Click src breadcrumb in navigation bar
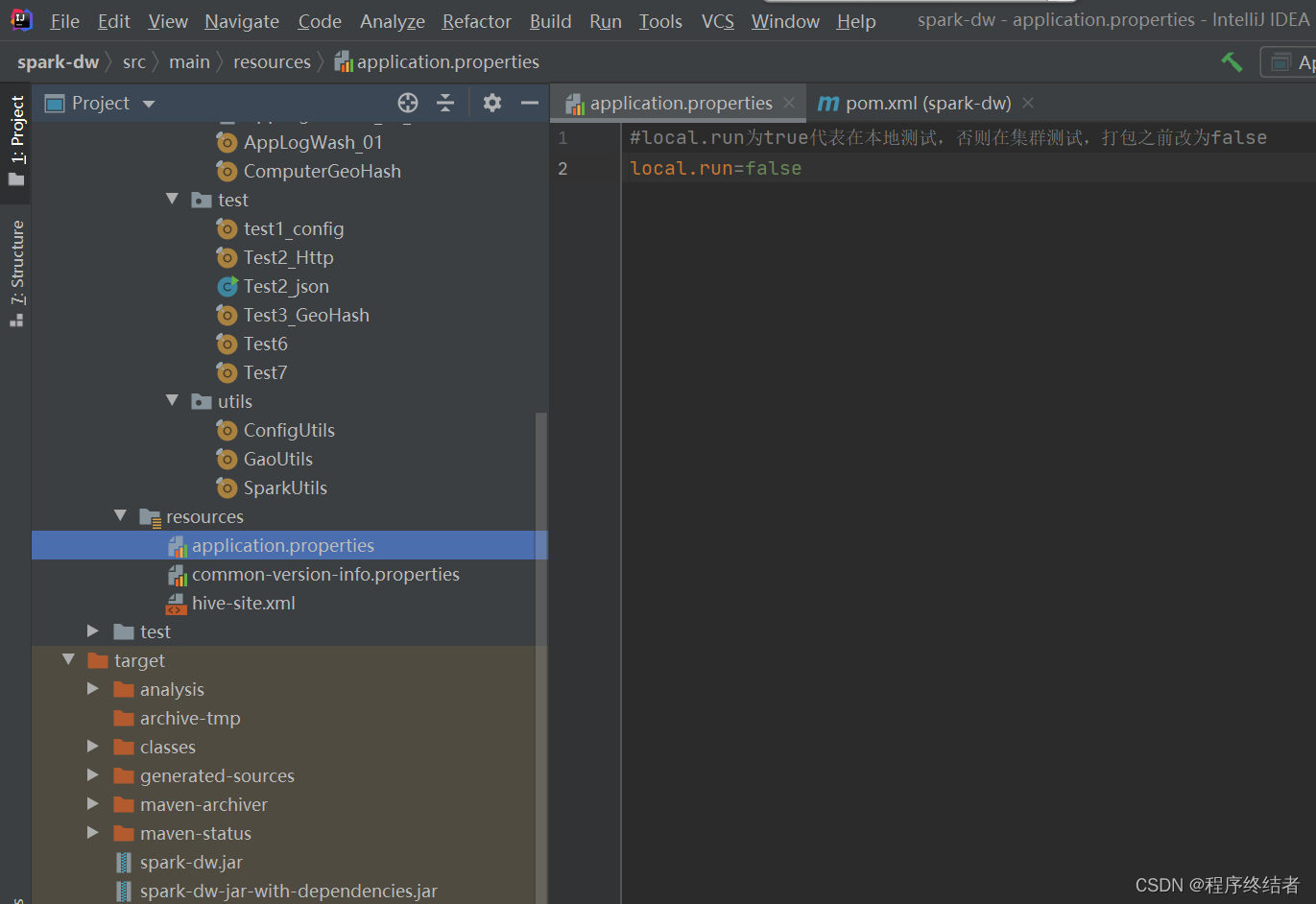This screenshot has width=1316, height=904. [134, 62]
